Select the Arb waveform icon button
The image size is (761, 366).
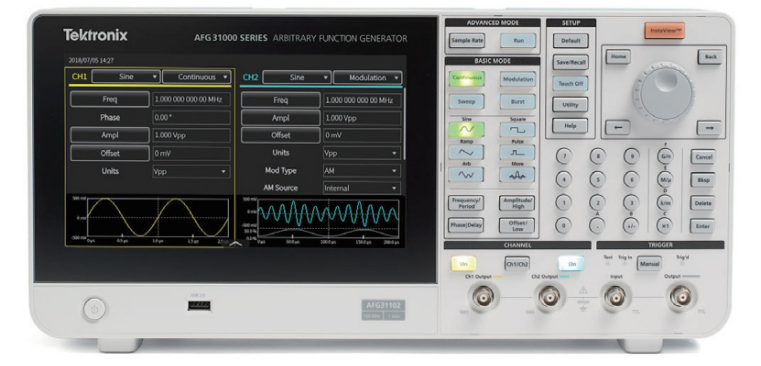click(466, 175)
